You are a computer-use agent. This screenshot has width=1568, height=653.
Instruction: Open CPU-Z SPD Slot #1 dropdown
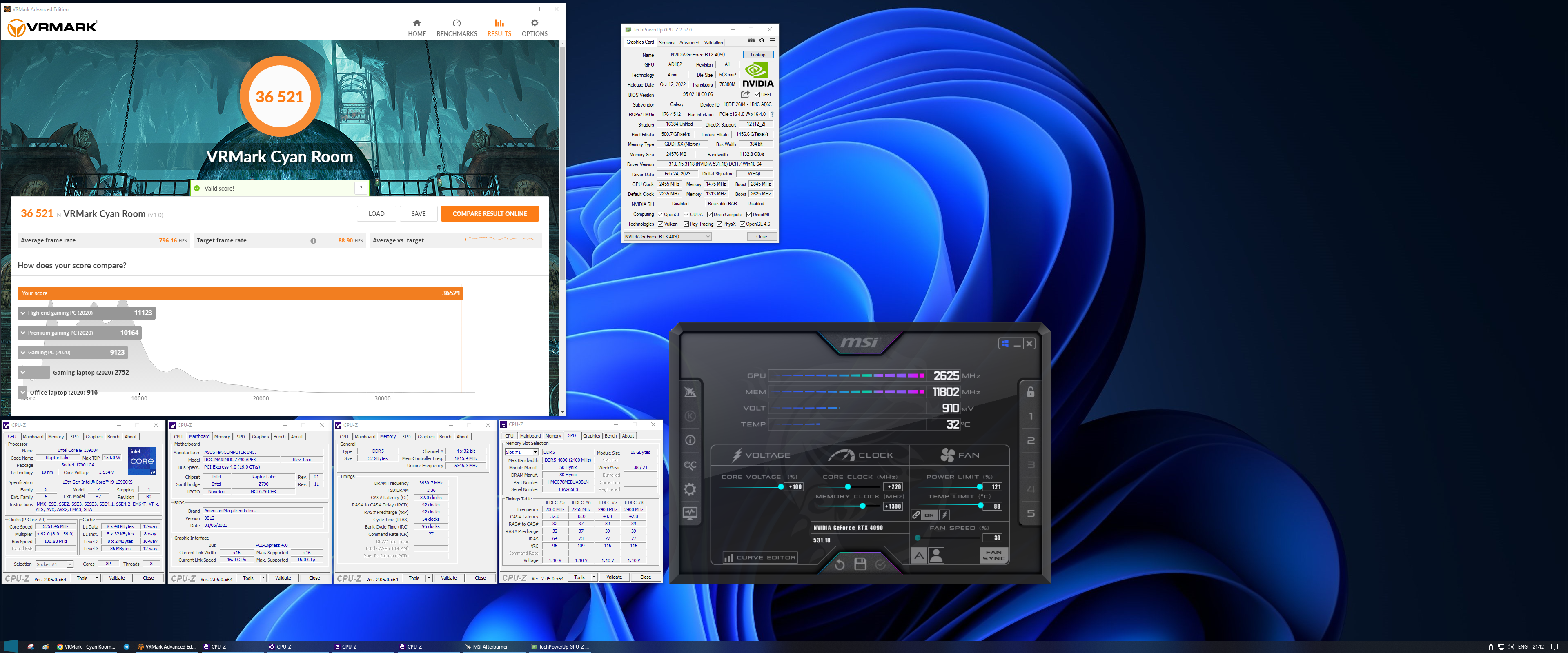pyautogui.click(x=522, y=453)
